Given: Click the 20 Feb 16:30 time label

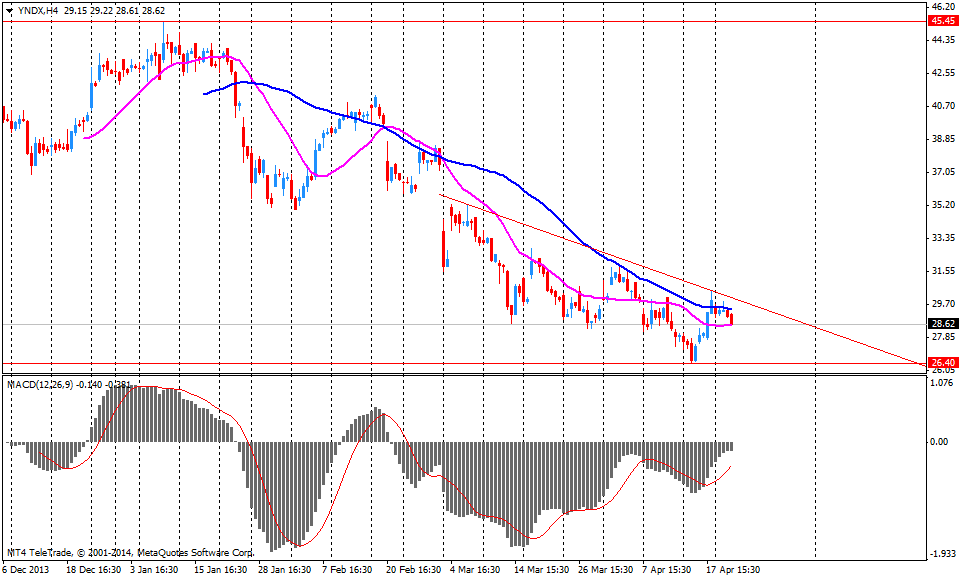Looking at the screenshot, I should pos(414,570).
